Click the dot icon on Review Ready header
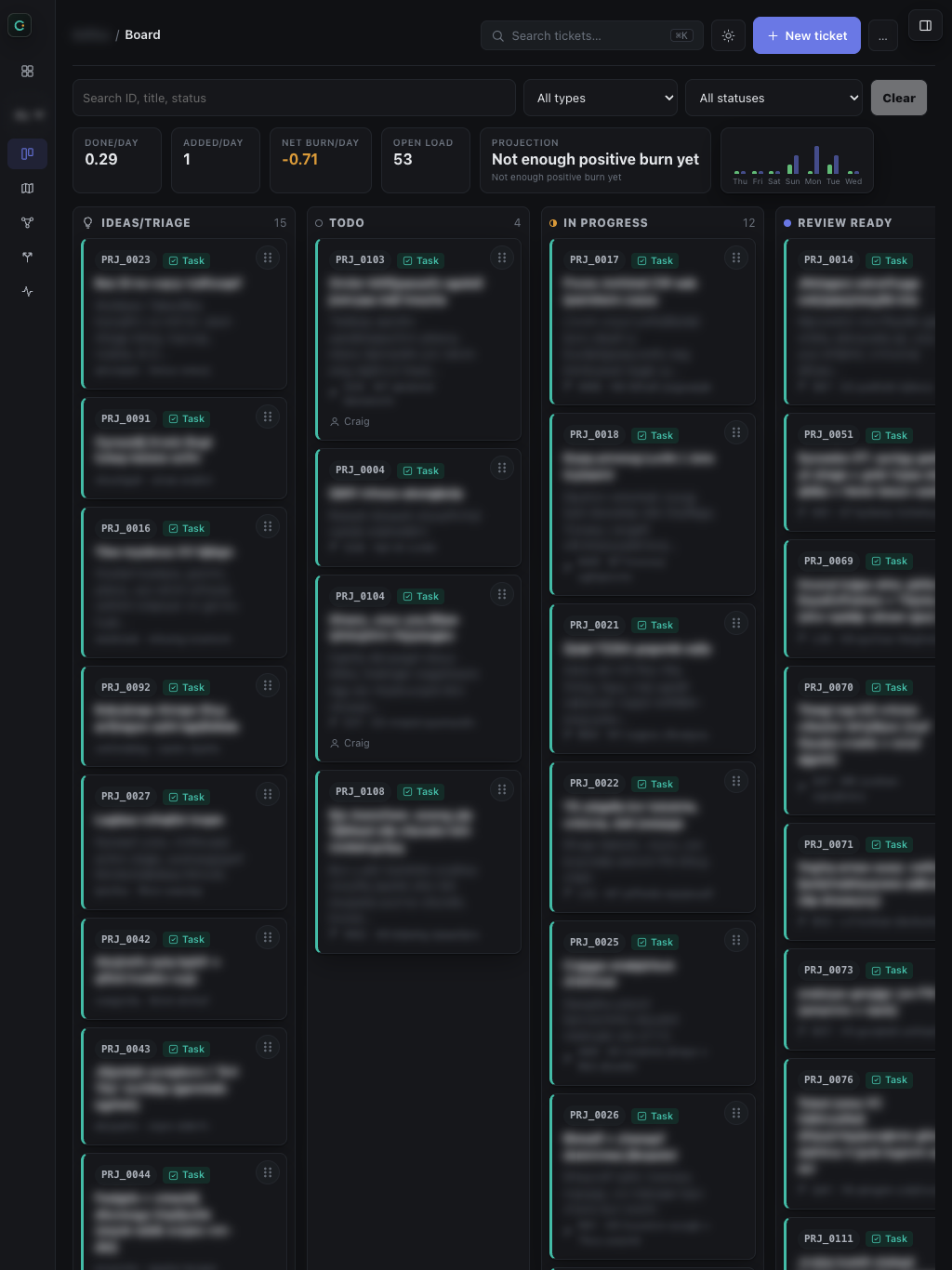Screen dimensions: 952x1270 [x=787, y=223]
